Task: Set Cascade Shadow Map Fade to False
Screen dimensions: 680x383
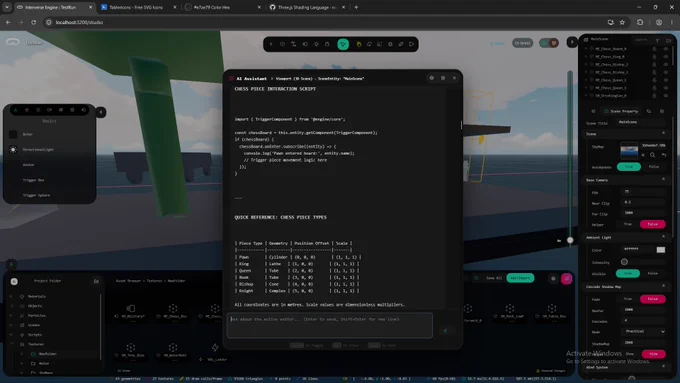Action: pyautogui.click(x=653, y=299)
